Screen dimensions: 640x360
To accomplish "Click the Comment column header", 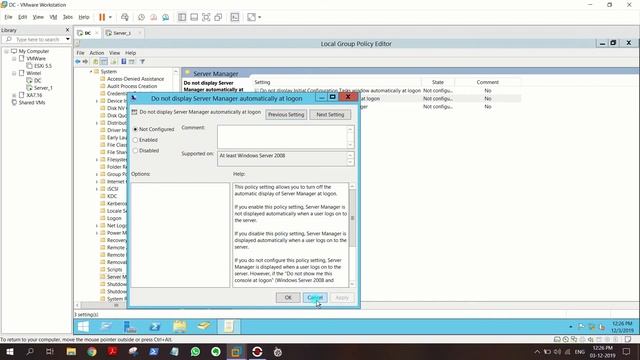I will (487, 82).
